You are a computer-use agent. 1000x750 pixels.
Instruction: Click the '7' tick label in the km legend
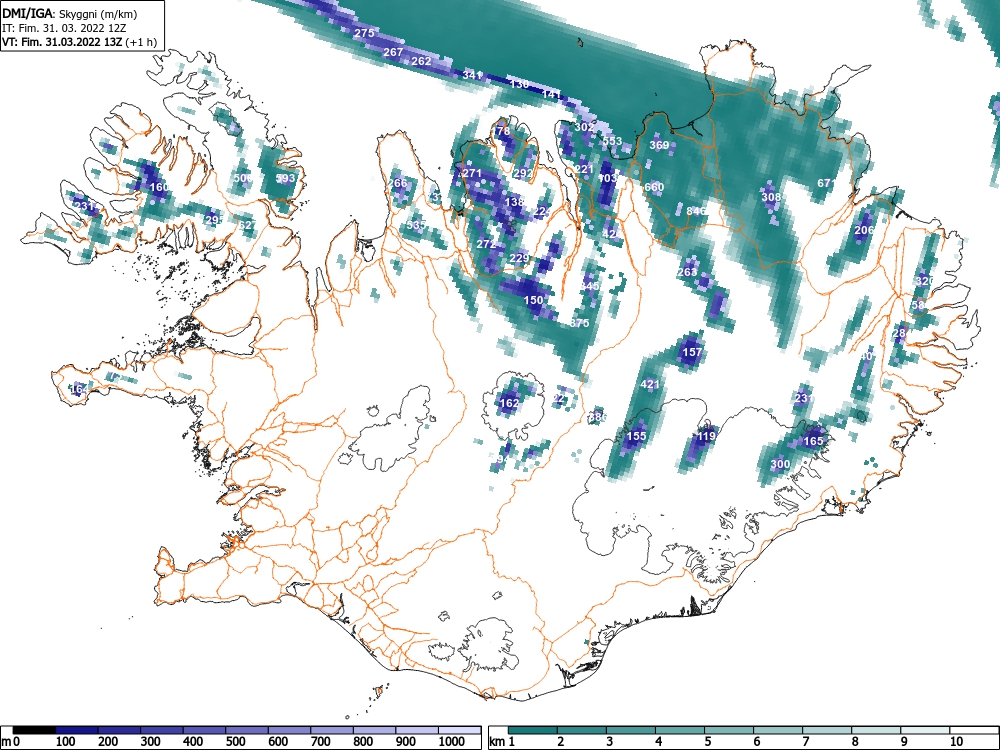[x=805, y=742]
